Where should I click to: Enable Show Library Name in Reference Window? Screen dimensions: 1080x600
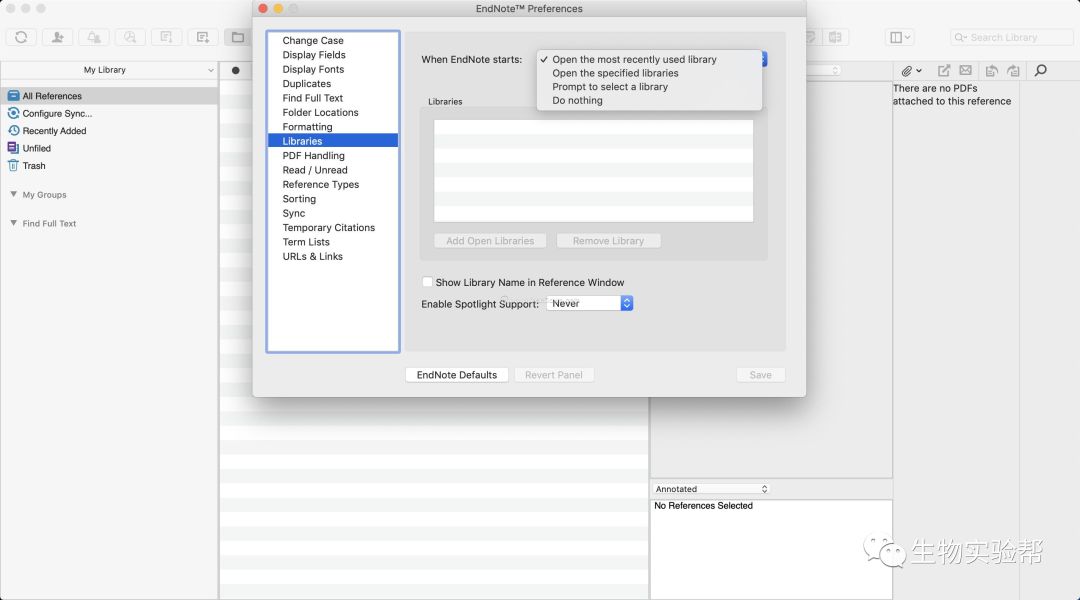(x=428, y=282)
